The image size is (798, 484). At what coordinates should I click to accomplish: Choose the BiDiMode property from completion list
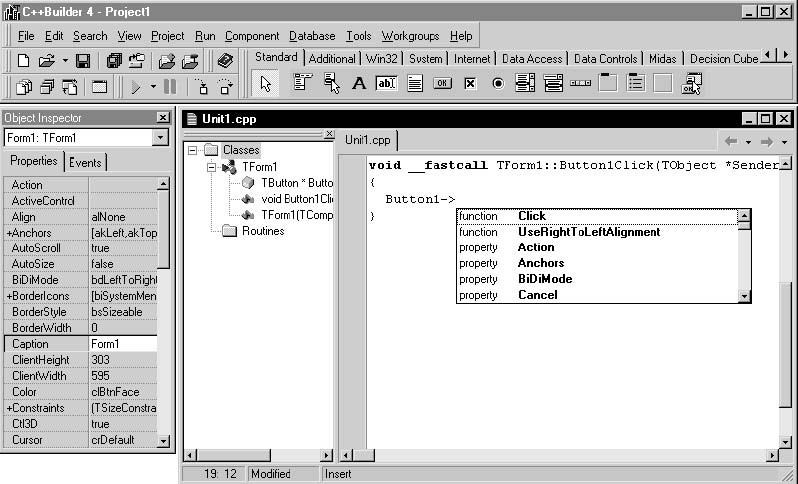[597, 279]
